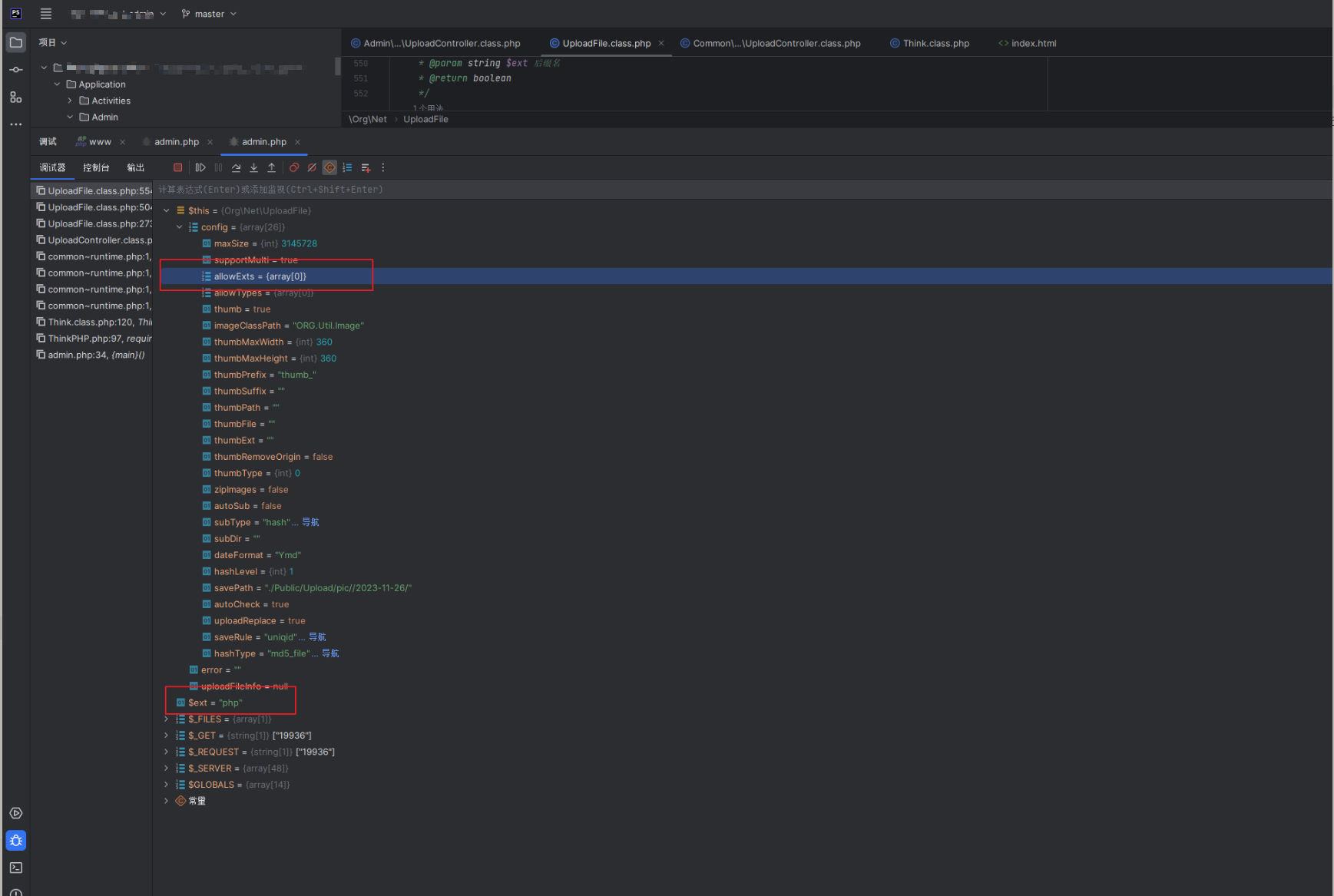Open the Debug tool window bug icon

point(16,841)
